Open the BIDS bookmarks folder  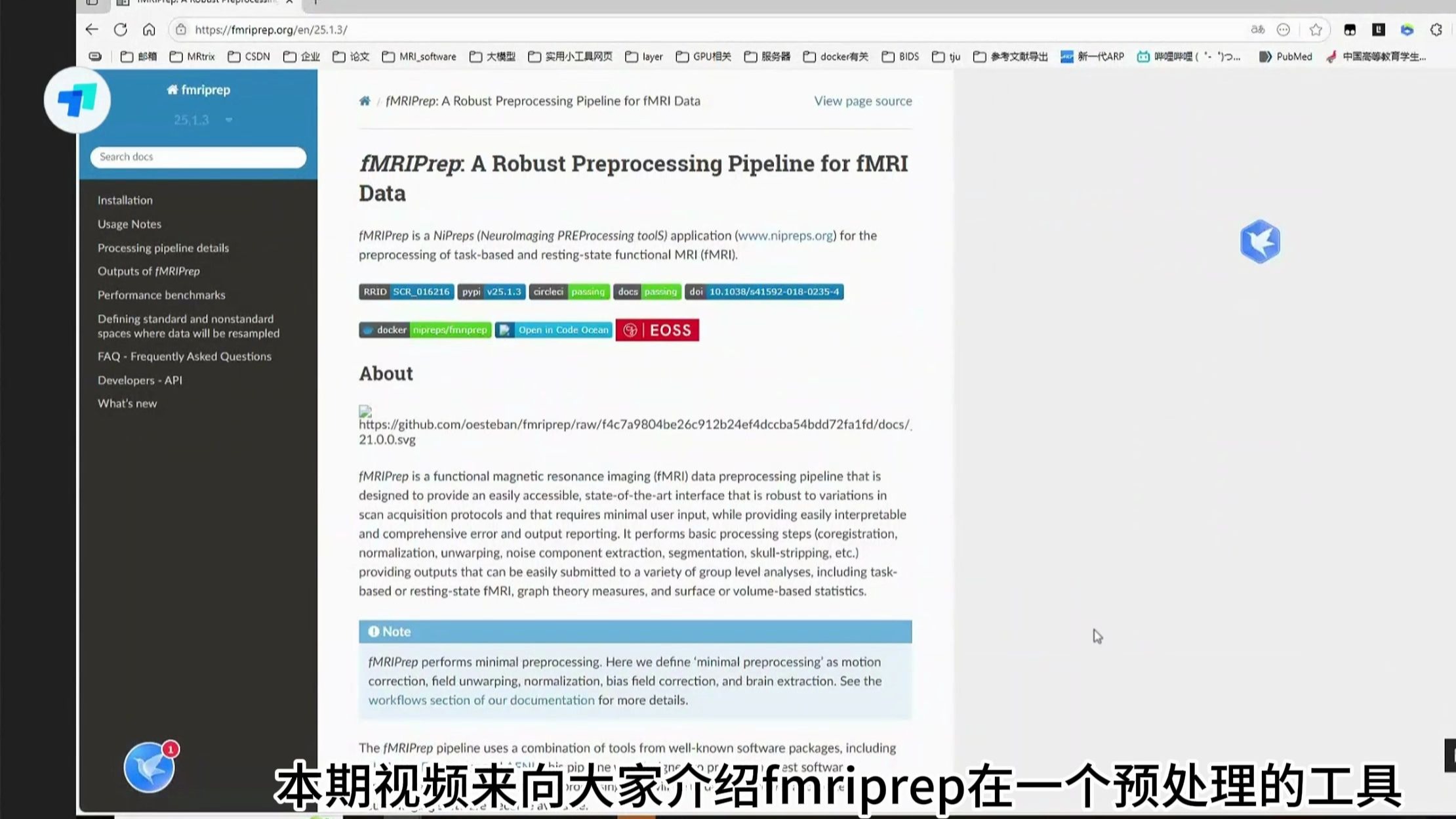click(x=900, y=56)
